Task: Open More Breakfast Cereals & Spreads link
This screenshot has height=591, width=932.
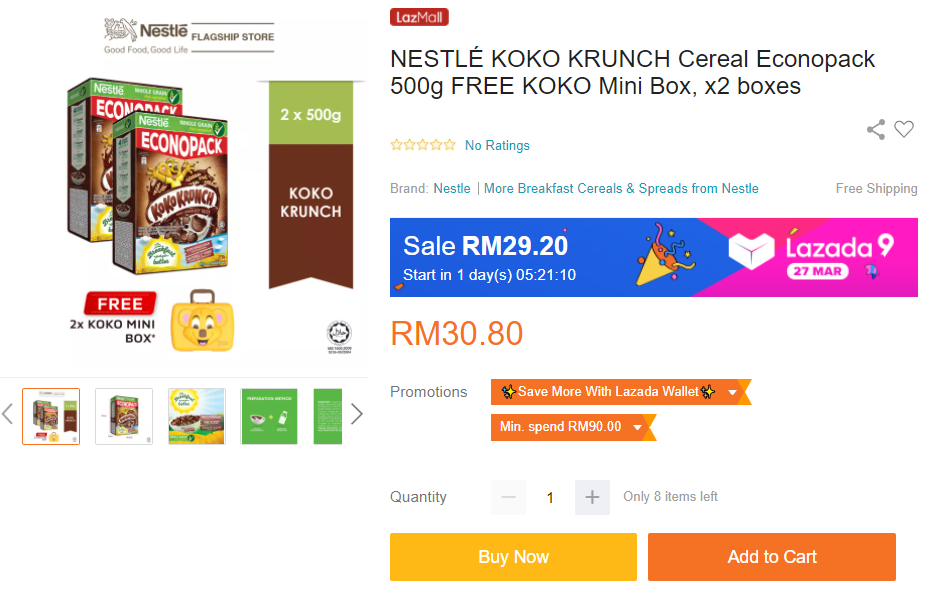Action: click(x=621, y=188)
